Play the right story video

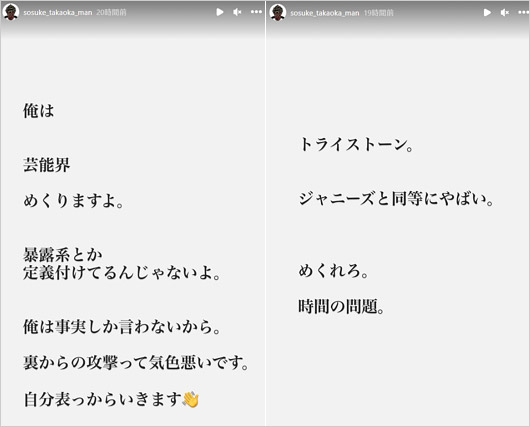pos(487,13)
